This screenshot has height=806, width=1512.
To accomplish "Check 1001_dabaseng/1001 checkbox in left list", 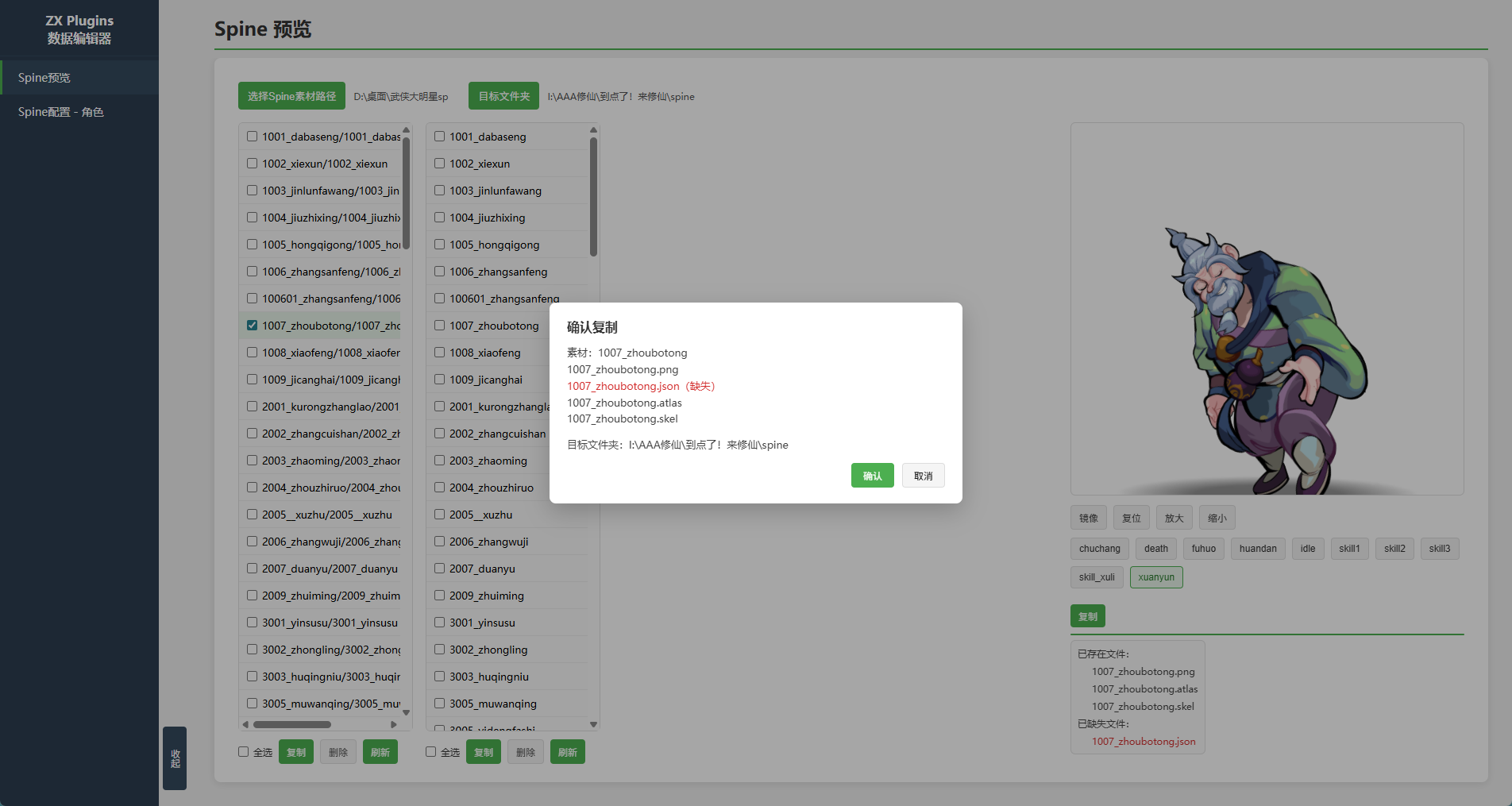I will coord(252,137).
